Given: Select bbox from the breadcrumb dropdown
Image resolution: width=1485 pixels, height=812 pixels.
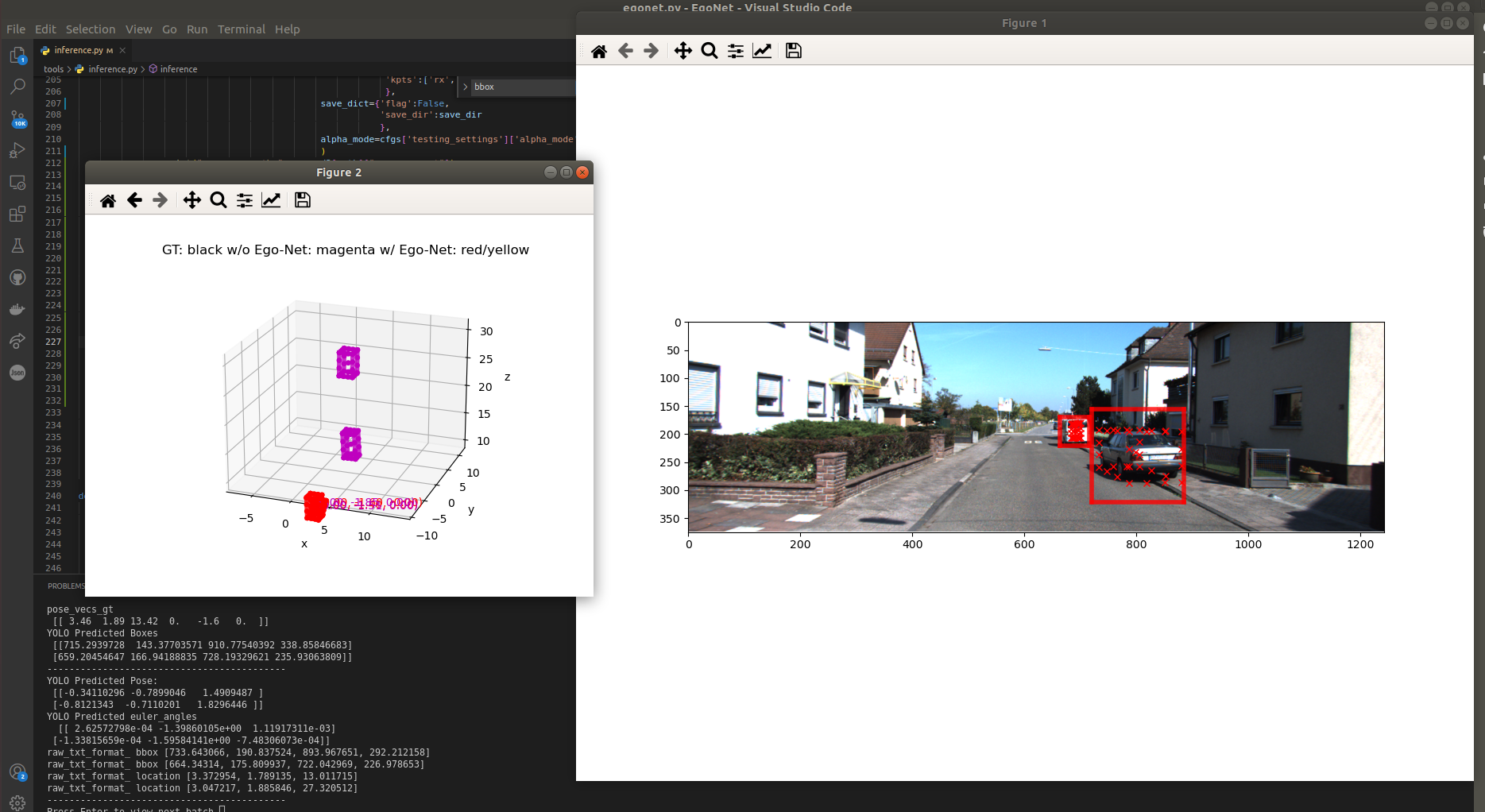Looking at the screenshot, I should point(483,87).
